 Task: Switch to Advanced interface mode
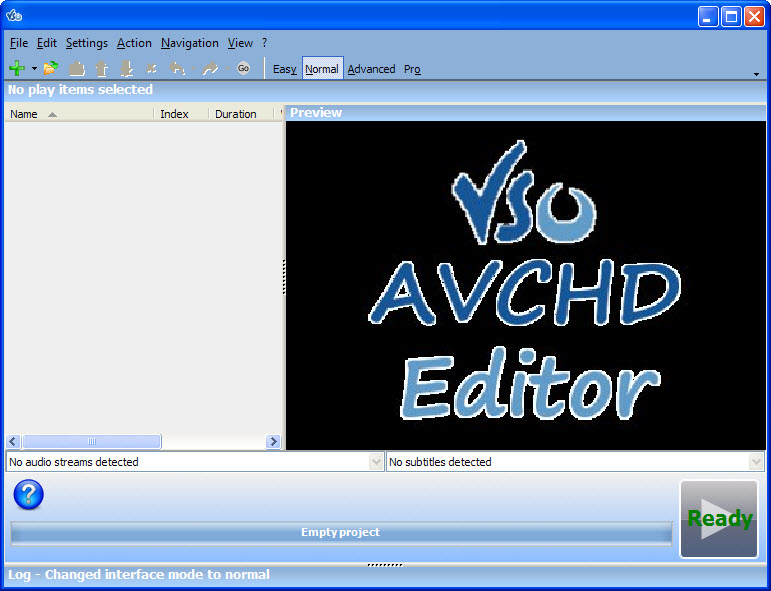pyautogui.click(x=371, y=69)
